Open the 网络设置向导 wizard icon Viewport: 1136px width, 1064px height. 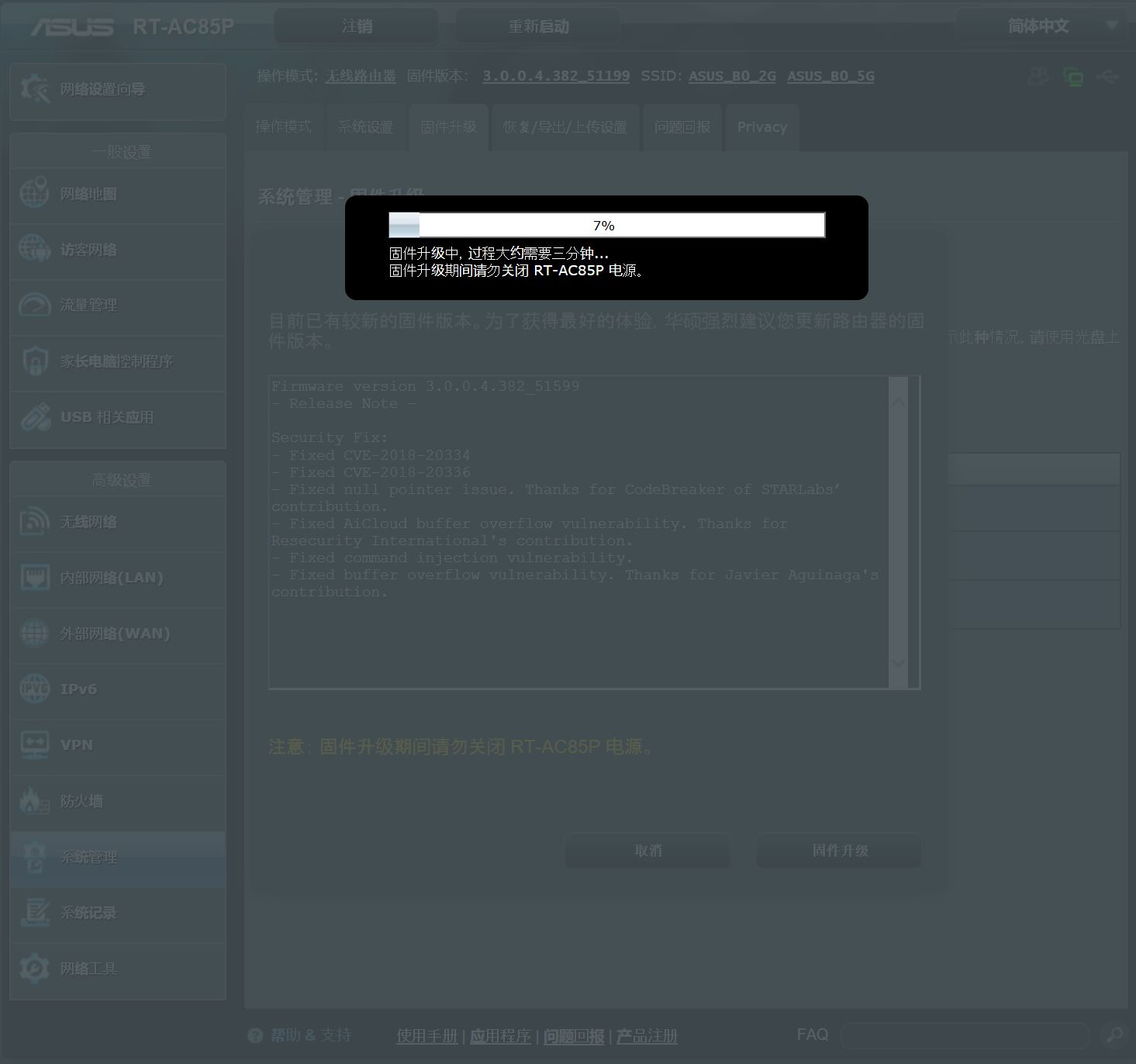35,89
